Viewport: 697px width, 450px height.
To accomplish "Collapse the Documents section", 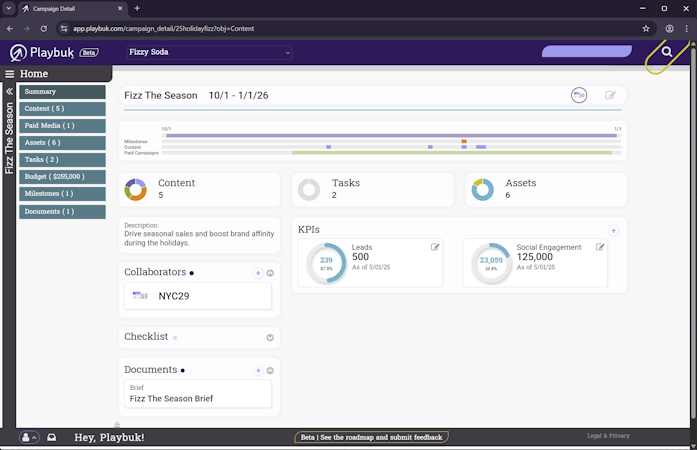I will click(270, 370).
